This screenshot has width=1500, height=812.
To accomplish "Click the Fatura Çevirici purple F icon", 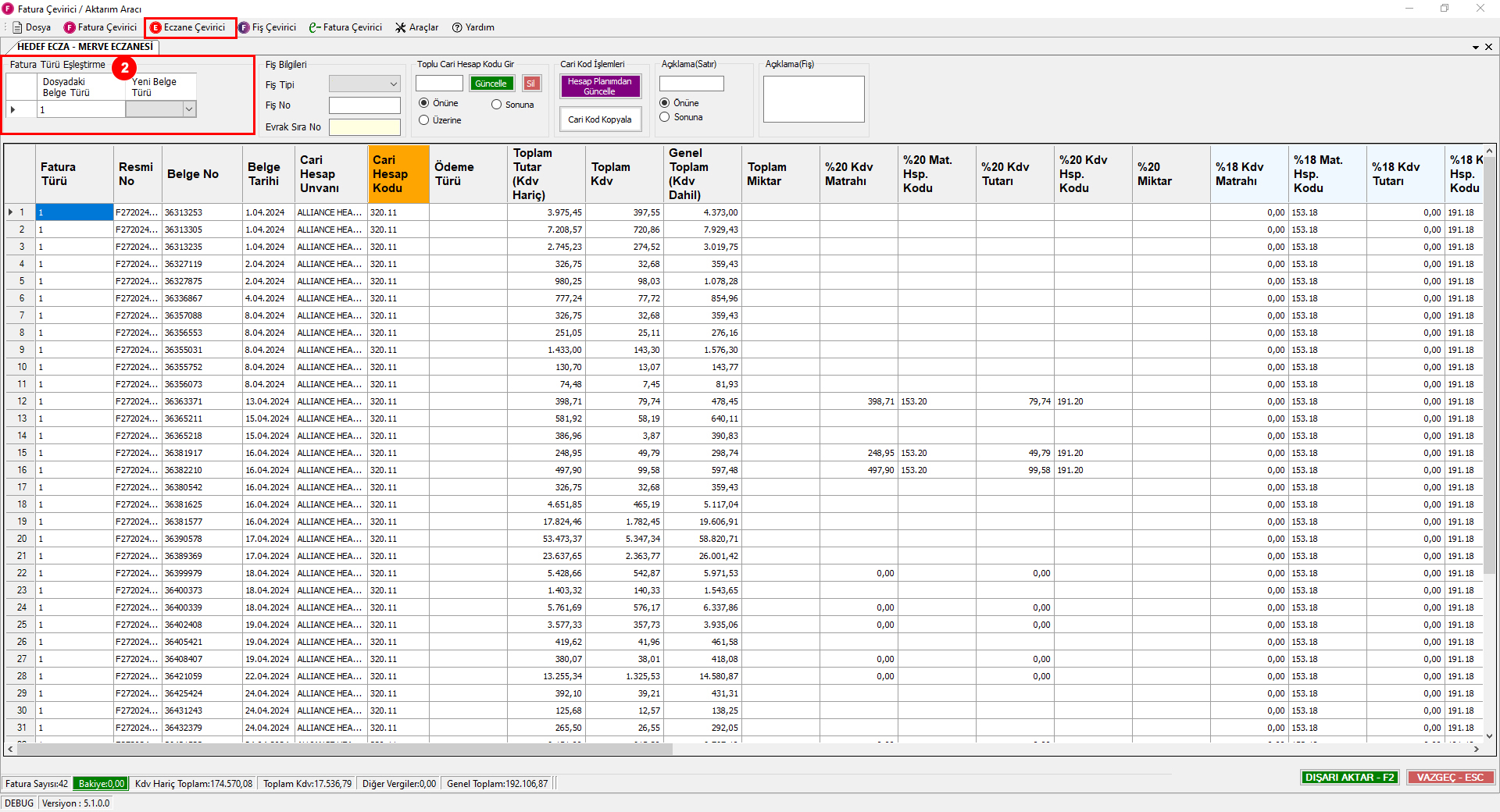I will coord(70,27).
